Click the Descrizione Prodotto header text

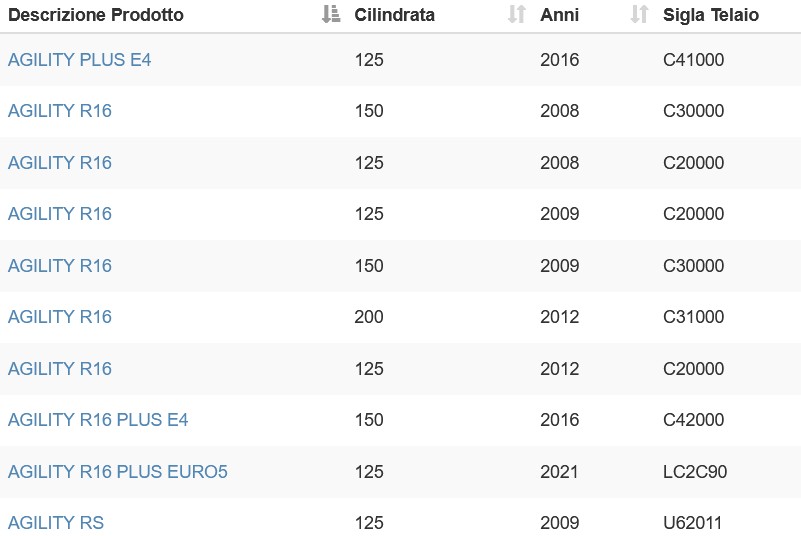point(96,15)
